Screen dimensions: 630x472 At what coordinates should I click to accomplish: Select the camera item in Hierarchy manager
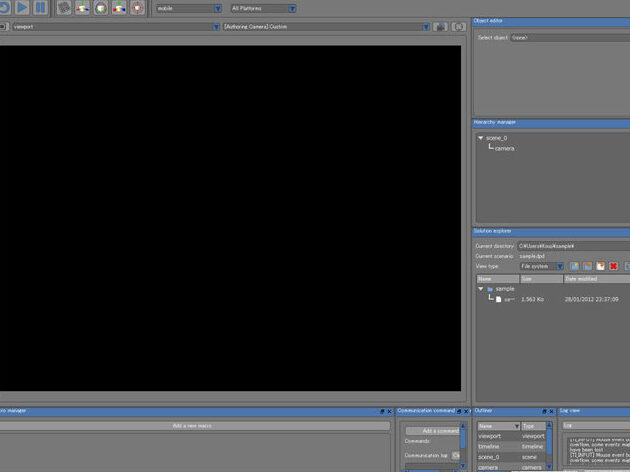(504, 148)
